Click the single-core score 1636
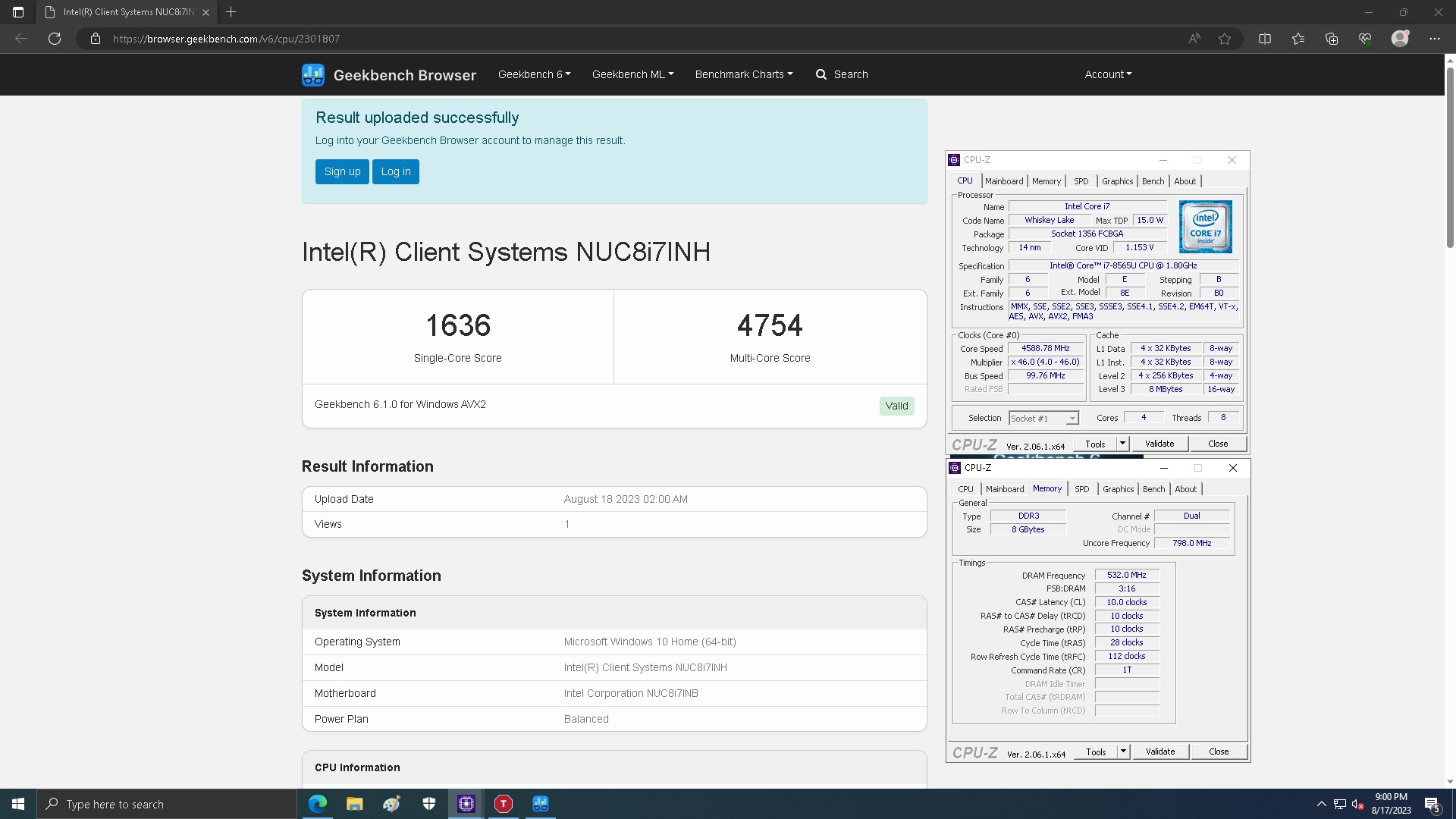Image resolution: width=1456 pixels, height=819 pixels. tap(458, 325)
